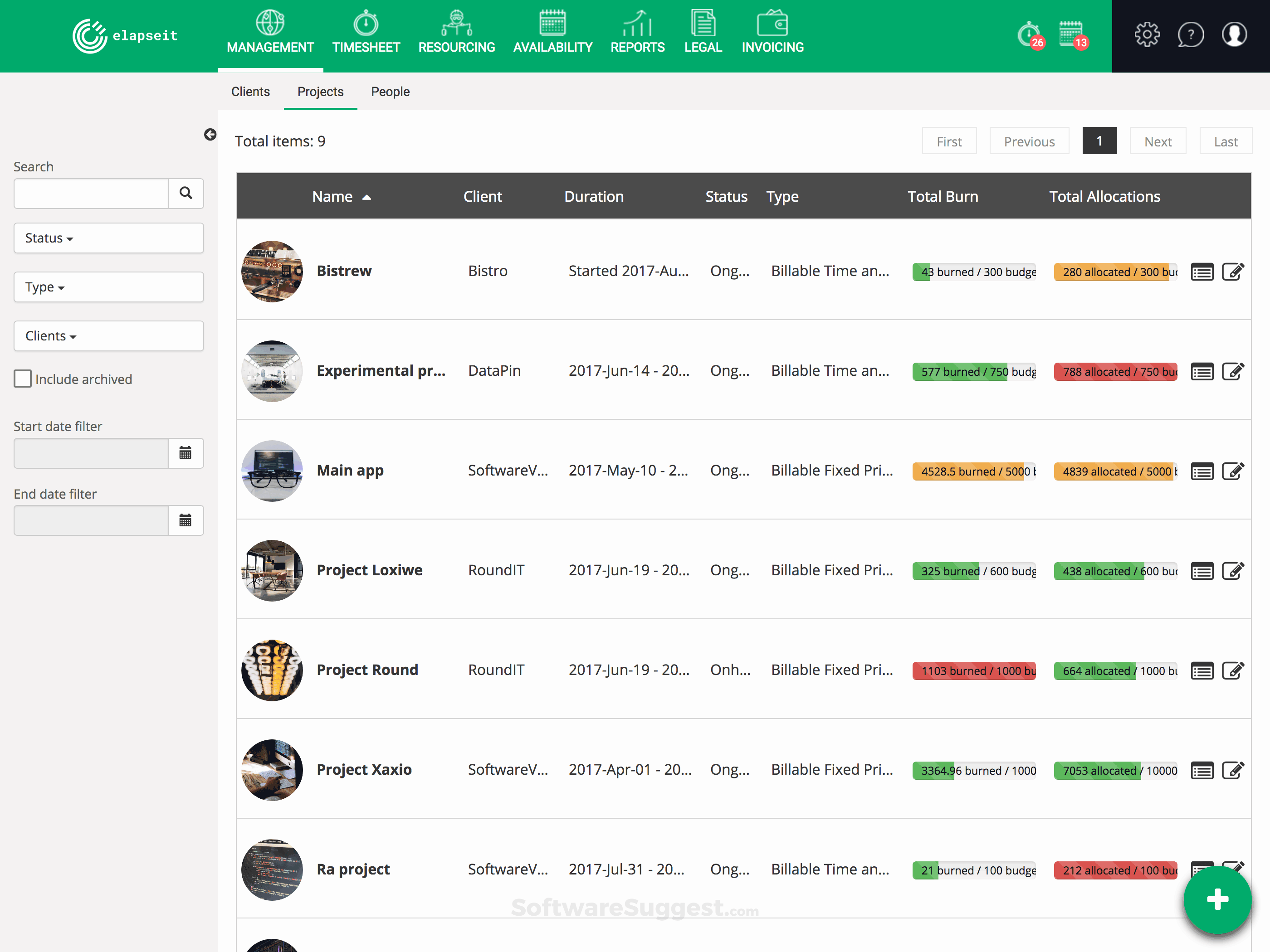Click the edit icon for Bistrew project

(x=1233, y=272)
